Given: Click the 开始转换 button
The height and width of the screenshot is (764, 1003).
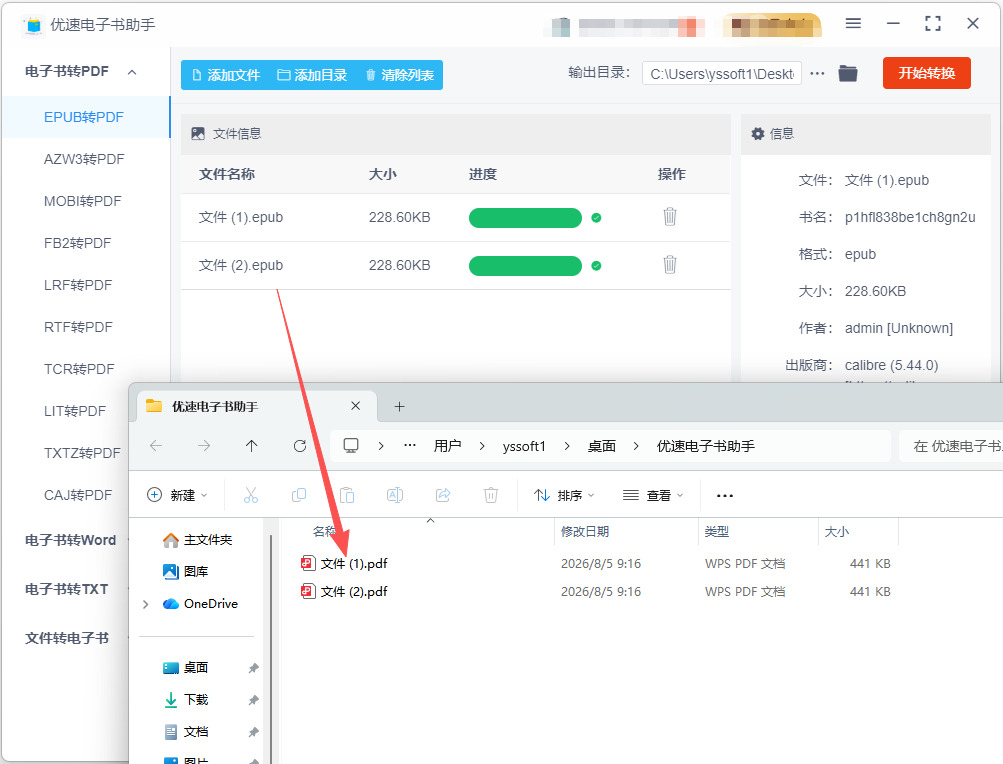Looking at the screenshot, I should tap(926, 73).
